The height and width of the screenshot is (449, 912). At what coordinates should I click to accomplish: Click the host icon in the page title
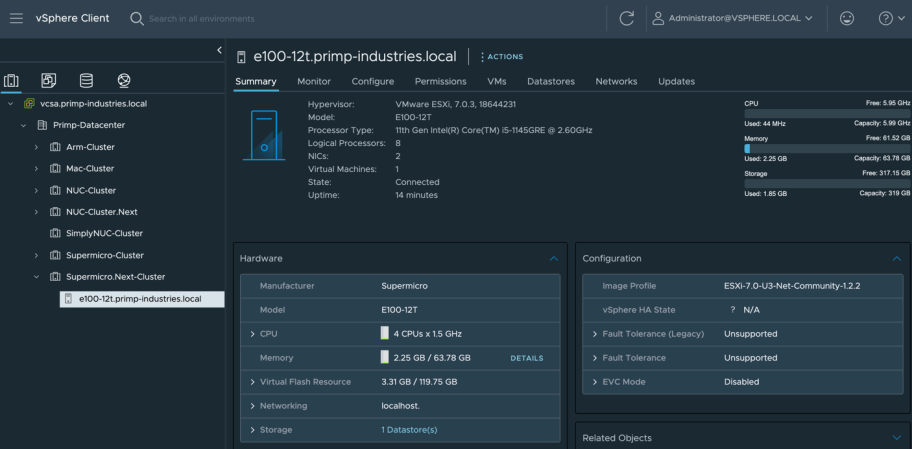[241, 56]
